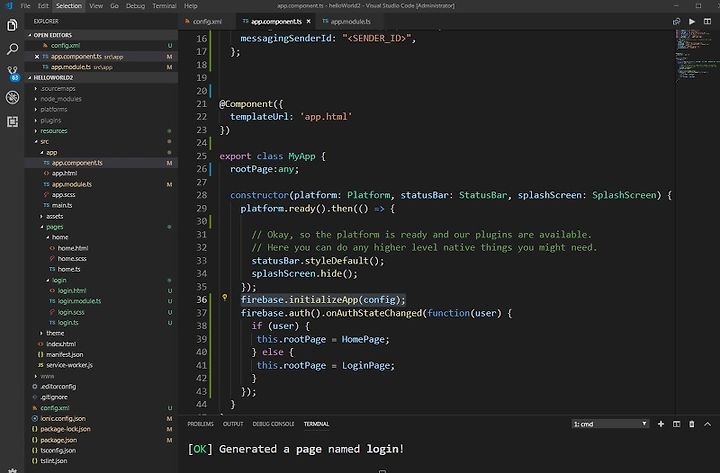The width and height of the screenshot is (720, 473).
Task: Open the Debug view in activity bar
Action: [x=12, y=97]
